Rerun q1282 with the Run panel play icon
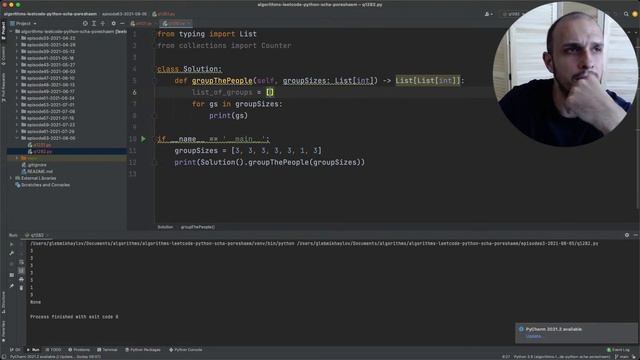This screenshot has width=640, height=360. pos(11,244)
